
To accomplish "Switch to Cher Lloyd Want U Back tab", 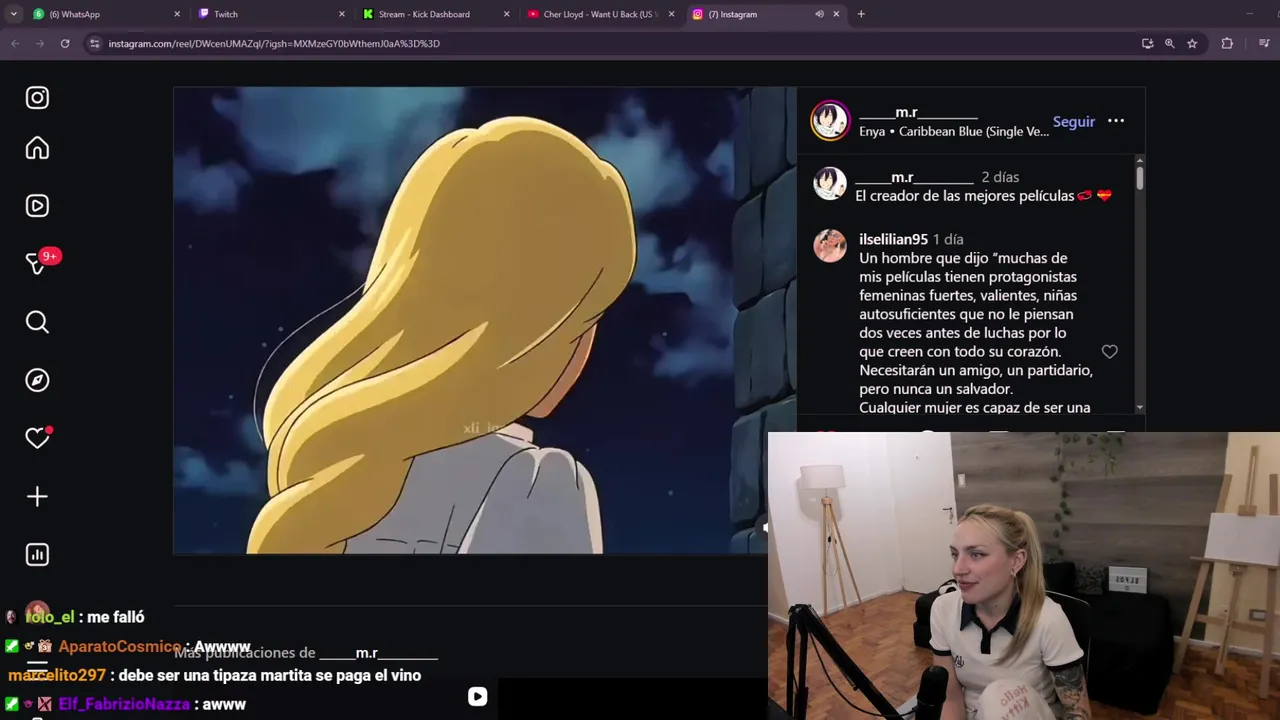I will tap(600, 14).
